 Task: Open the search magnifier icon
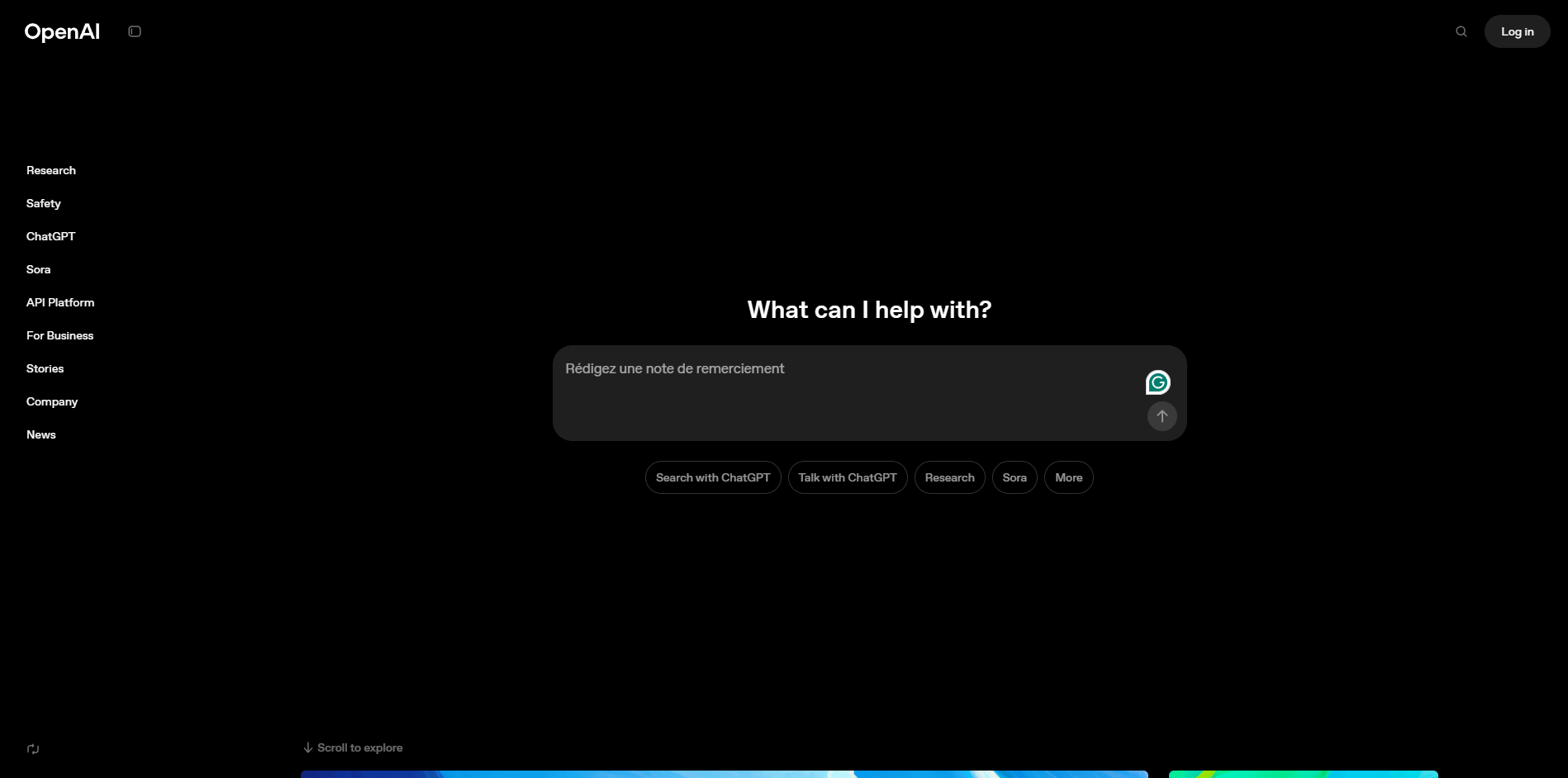click(1461, 31)
